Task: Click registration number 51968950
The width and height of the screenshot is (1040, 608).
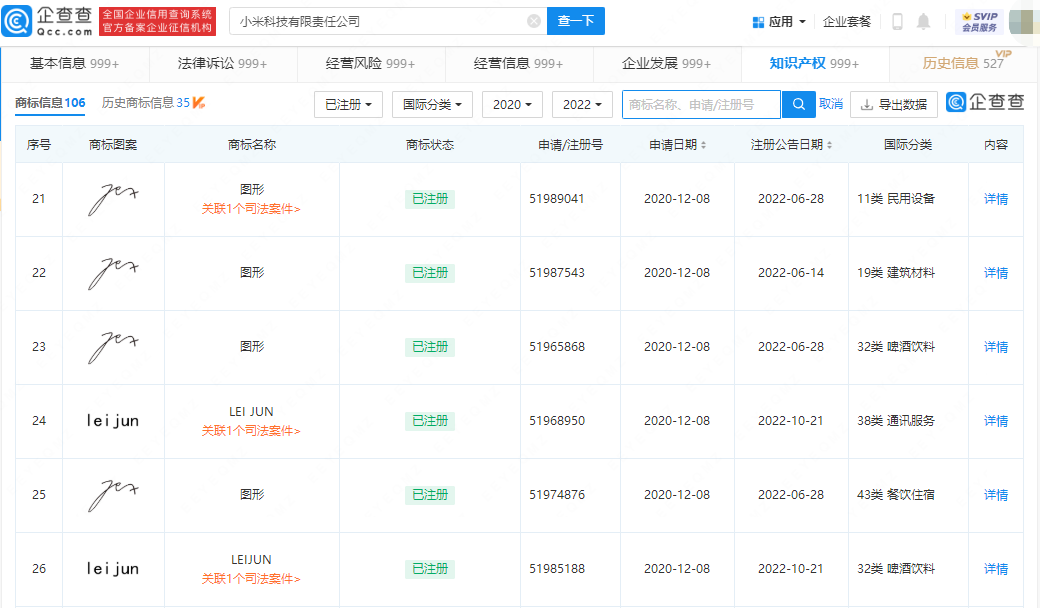Action: click(x=556, y=421)
